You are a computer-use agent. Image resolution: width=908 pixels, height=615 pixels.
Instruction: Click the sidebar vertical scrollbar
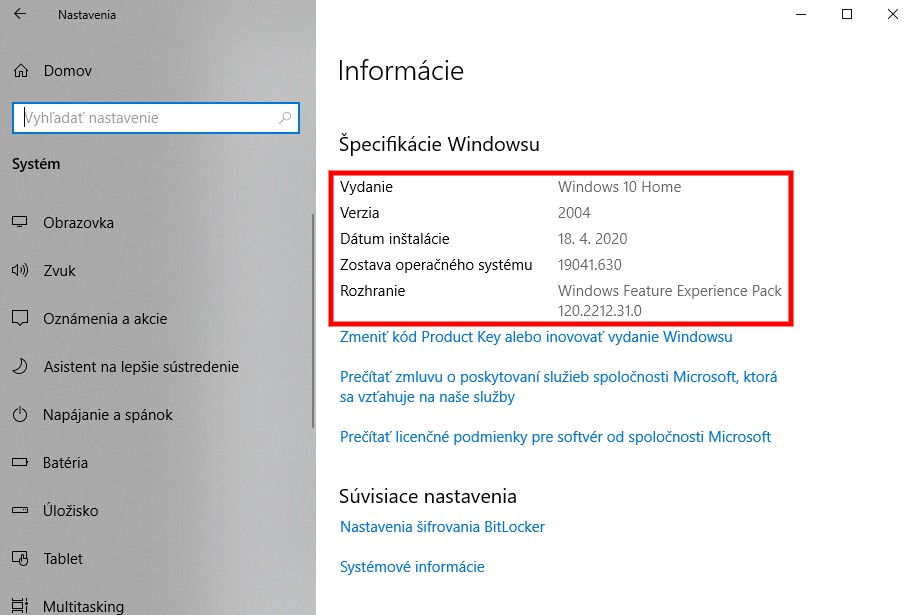pos(313,321)
